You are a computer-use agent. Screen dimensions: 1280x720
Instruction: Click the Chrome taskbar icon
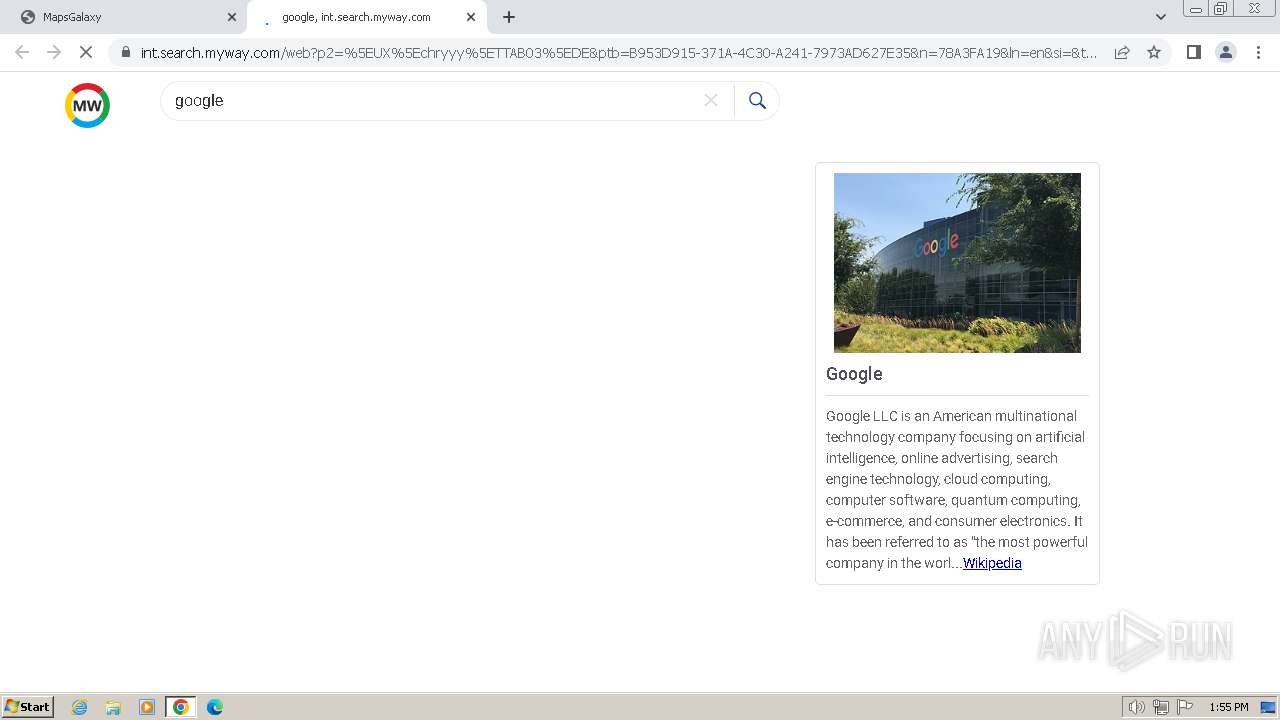tap(181, 707)
